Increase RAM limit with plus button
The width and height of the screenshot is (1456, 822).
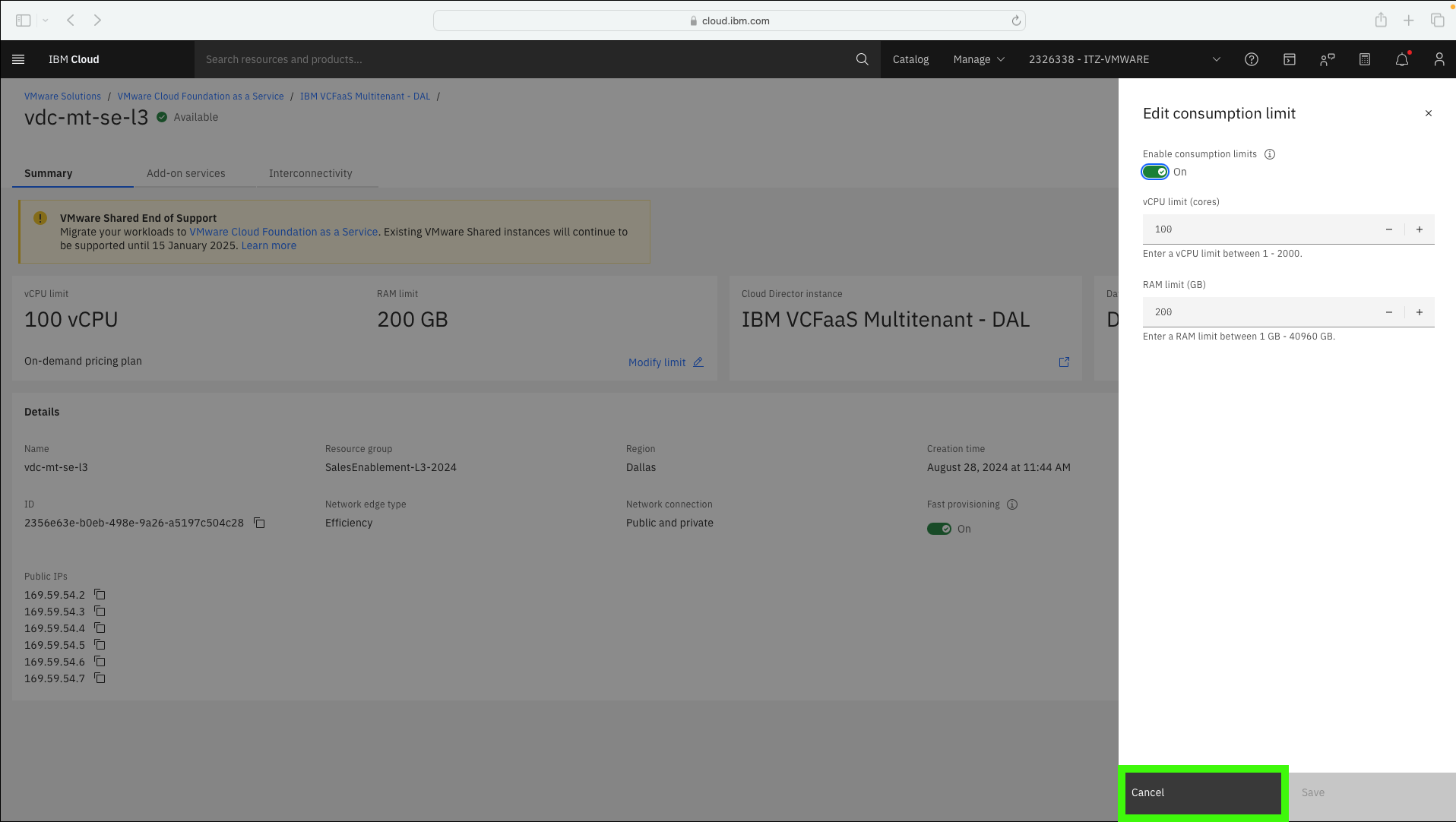pyautogui.click(x=1420, y=312)
